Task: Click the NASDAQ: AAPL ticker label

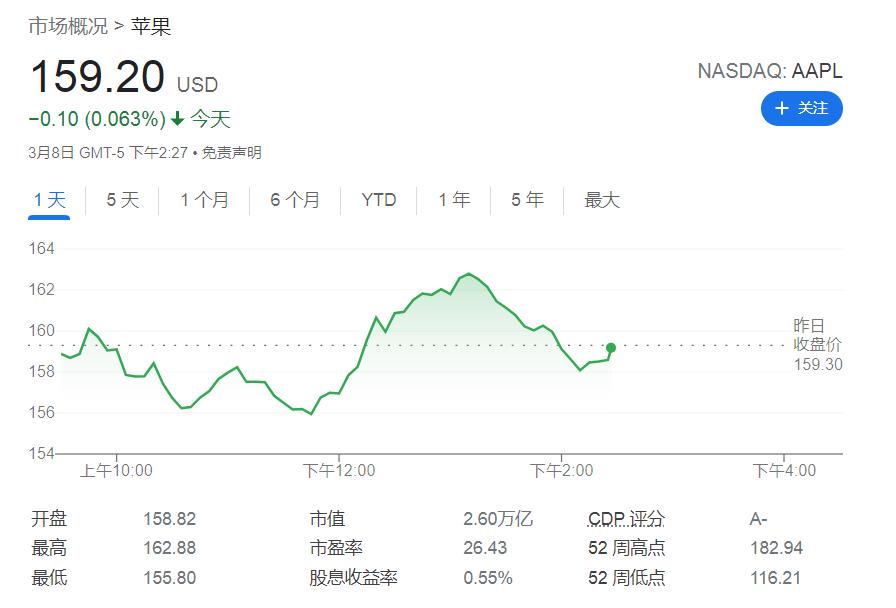Action: point(769,71)
